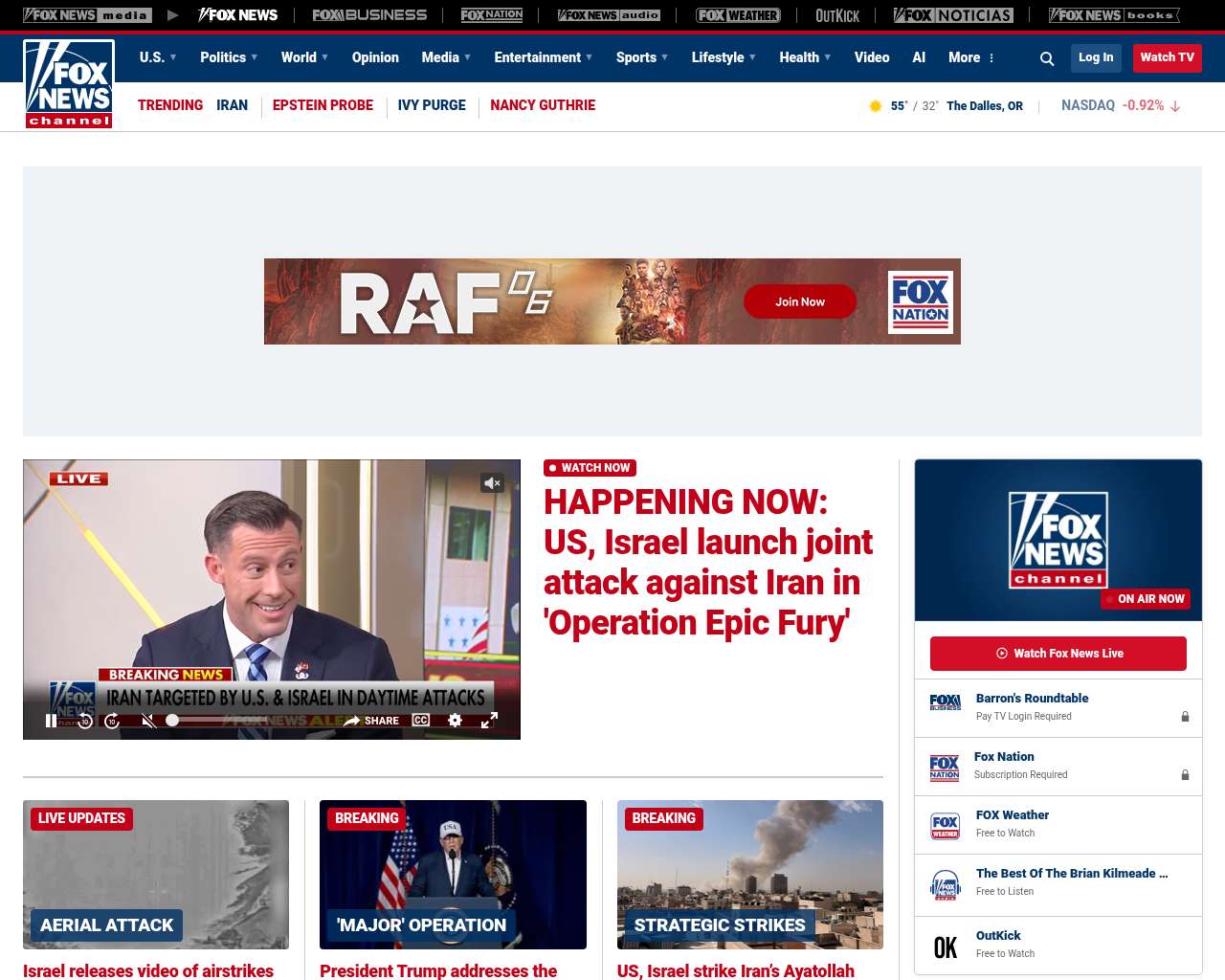Go to the Video section

coord(872,57)
